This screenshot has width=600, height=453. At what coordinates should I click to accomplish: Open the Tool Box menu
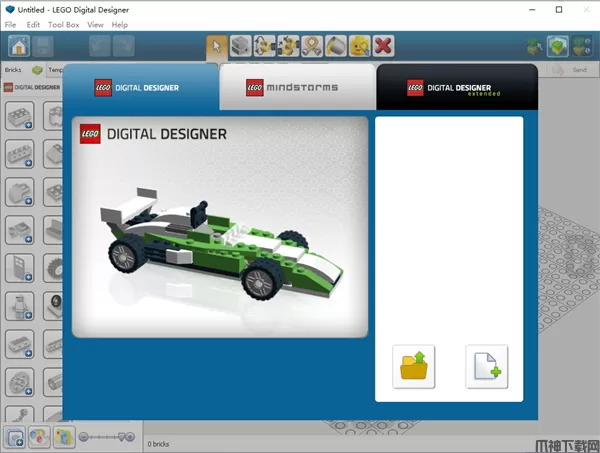[67, 24]
